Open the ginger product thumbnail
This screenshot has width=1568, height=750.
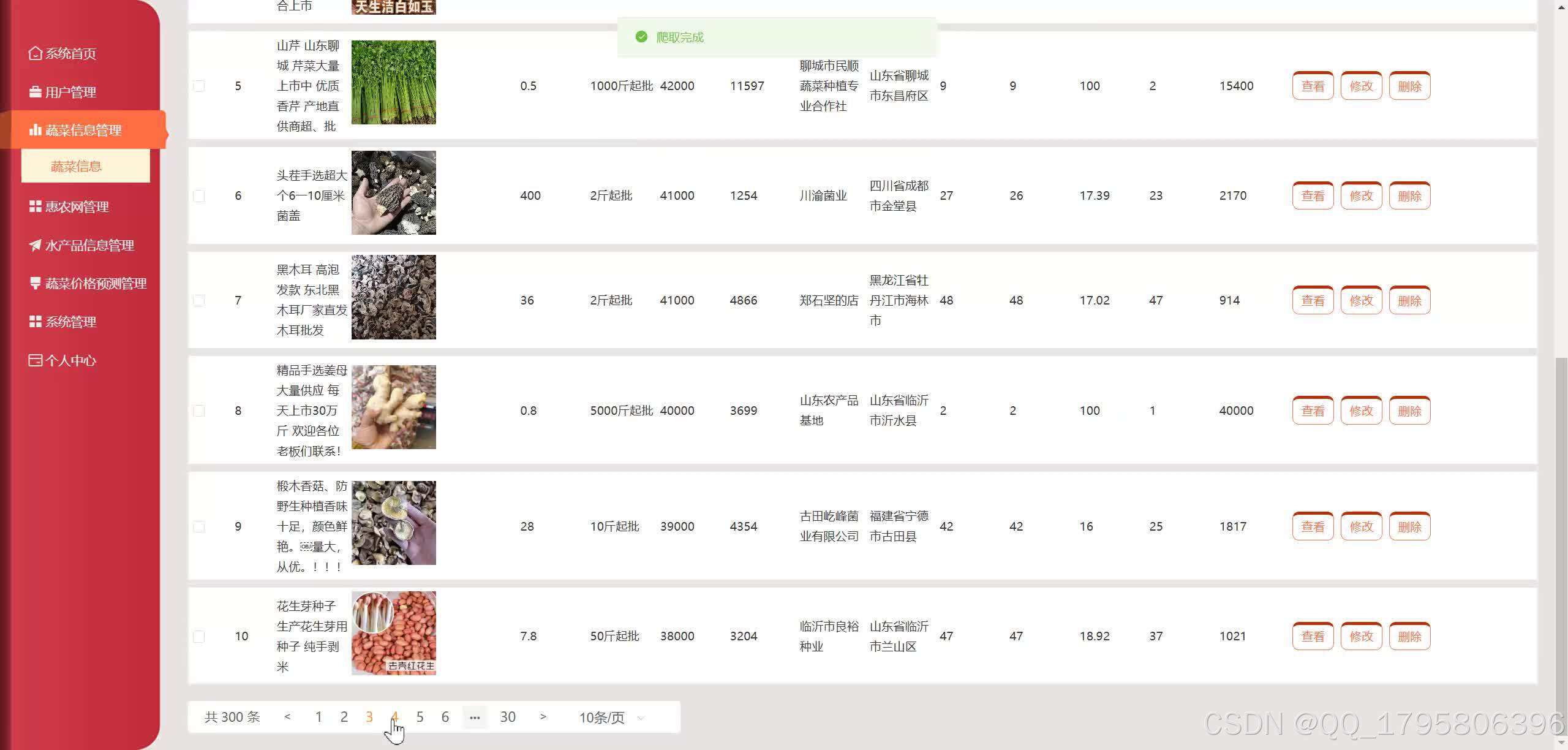[394, 407]
